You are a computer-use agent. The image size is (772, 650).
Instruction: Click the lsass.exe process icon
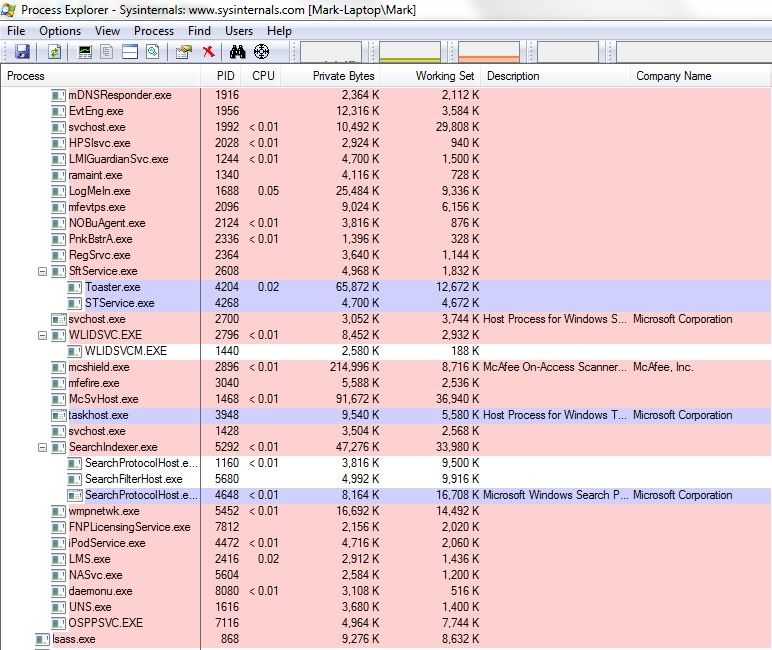click(x=42, y=639)
